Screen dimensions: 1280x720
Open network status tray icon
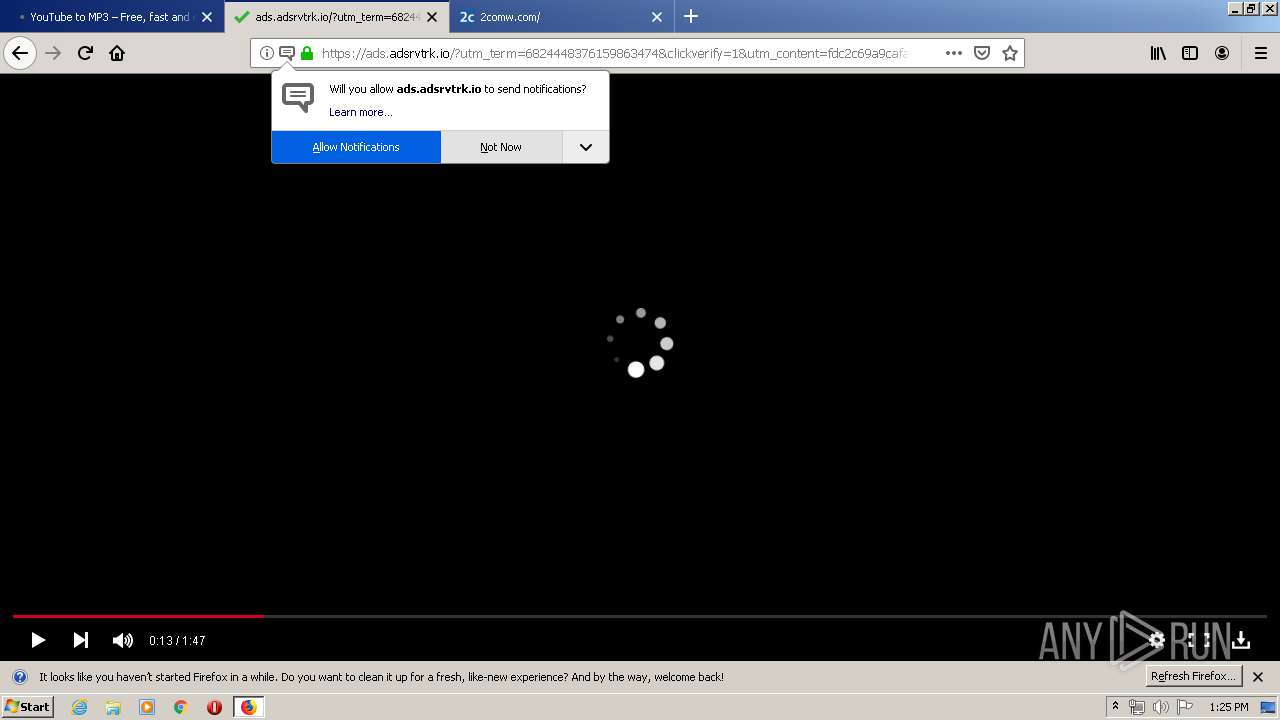click(x=1136, y=707)
